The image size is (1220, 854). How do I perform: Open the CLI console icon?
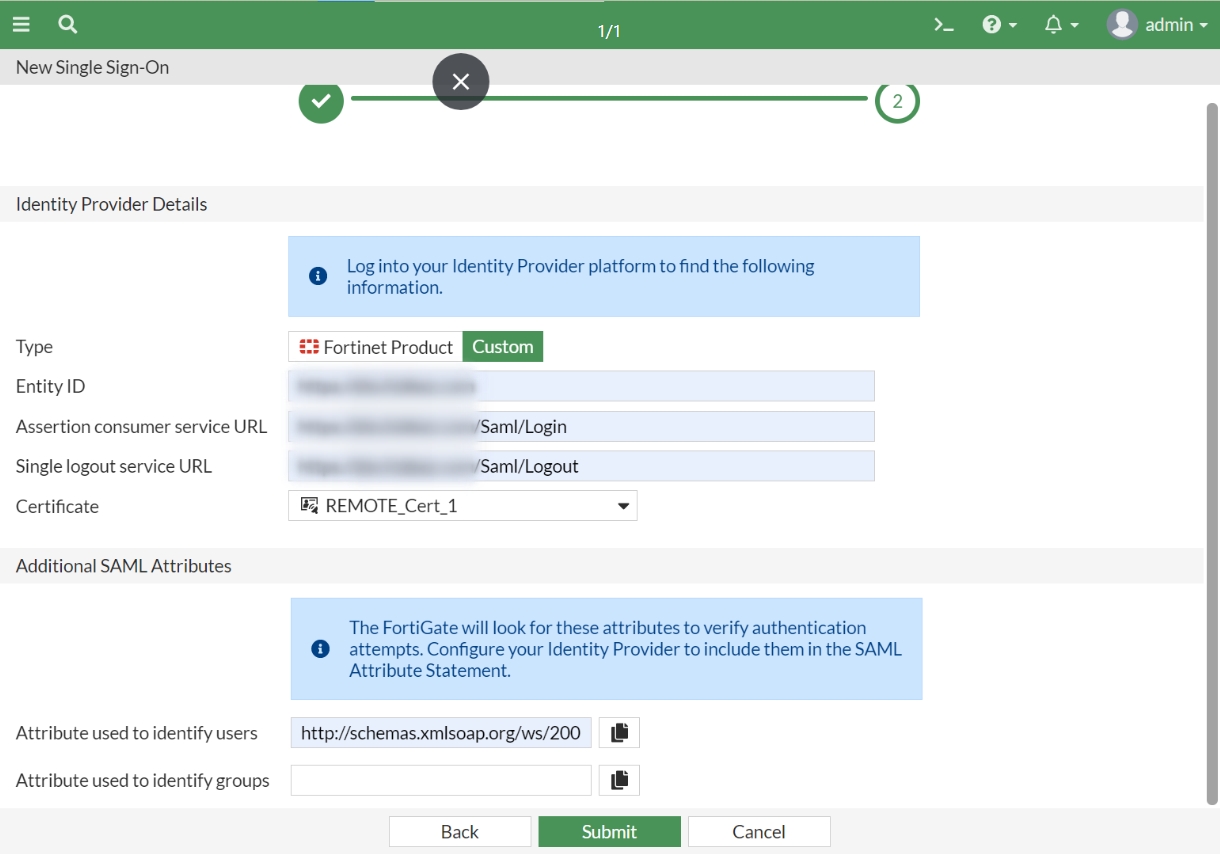pyautogui.click(x=943, y=25)
